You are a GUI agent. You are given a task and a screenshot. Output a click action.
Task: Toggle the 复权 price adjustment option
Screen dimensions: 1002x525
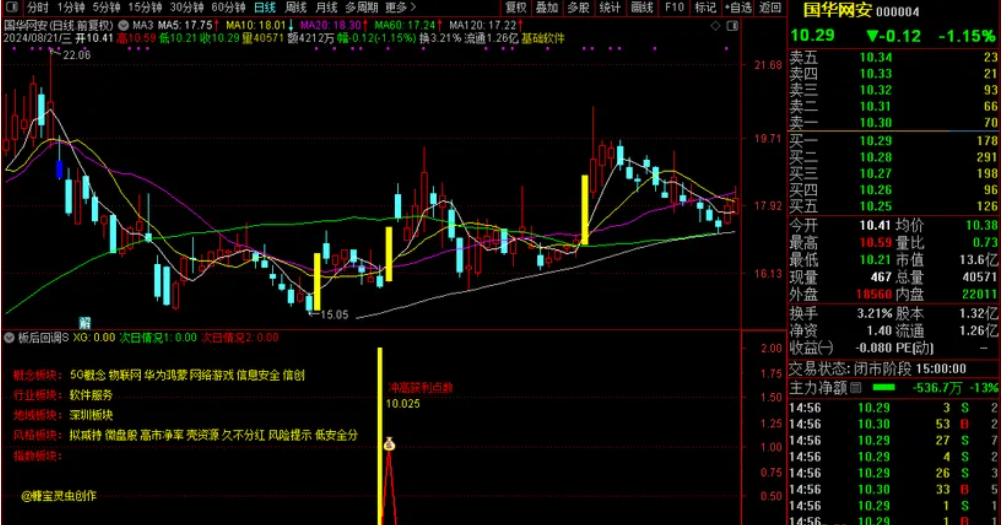516,7
